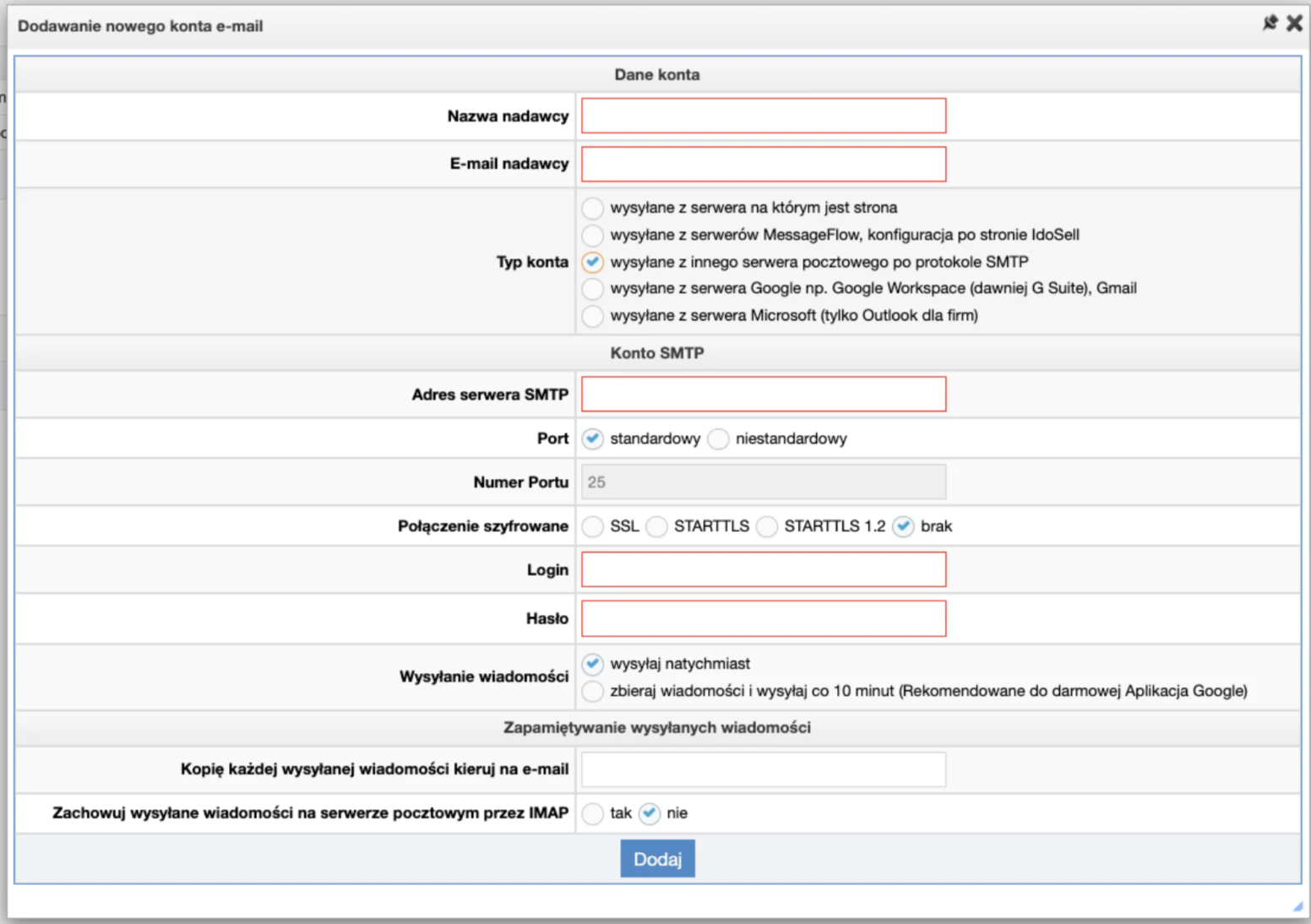
Task: Select 'wysyłane z serwera na którym jest strona'
Action: (x=593, y=208)
